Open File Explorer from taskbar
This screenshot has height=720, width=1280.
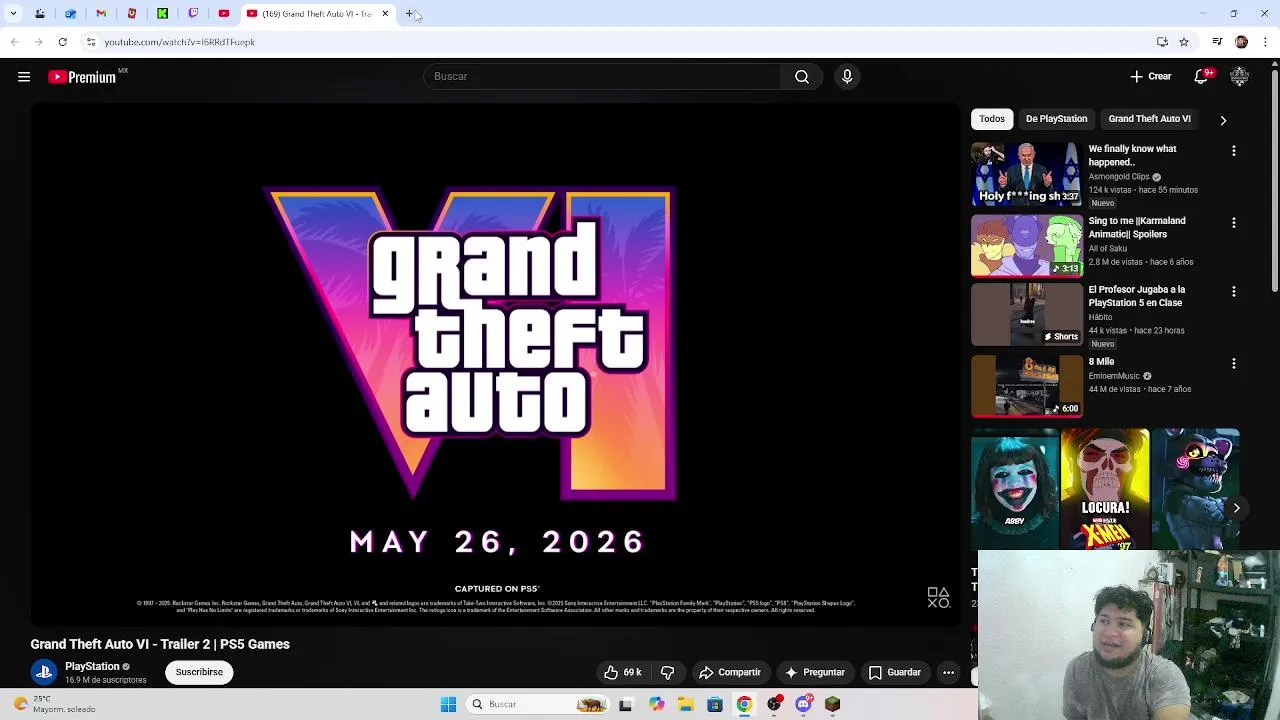click(685, 704)
